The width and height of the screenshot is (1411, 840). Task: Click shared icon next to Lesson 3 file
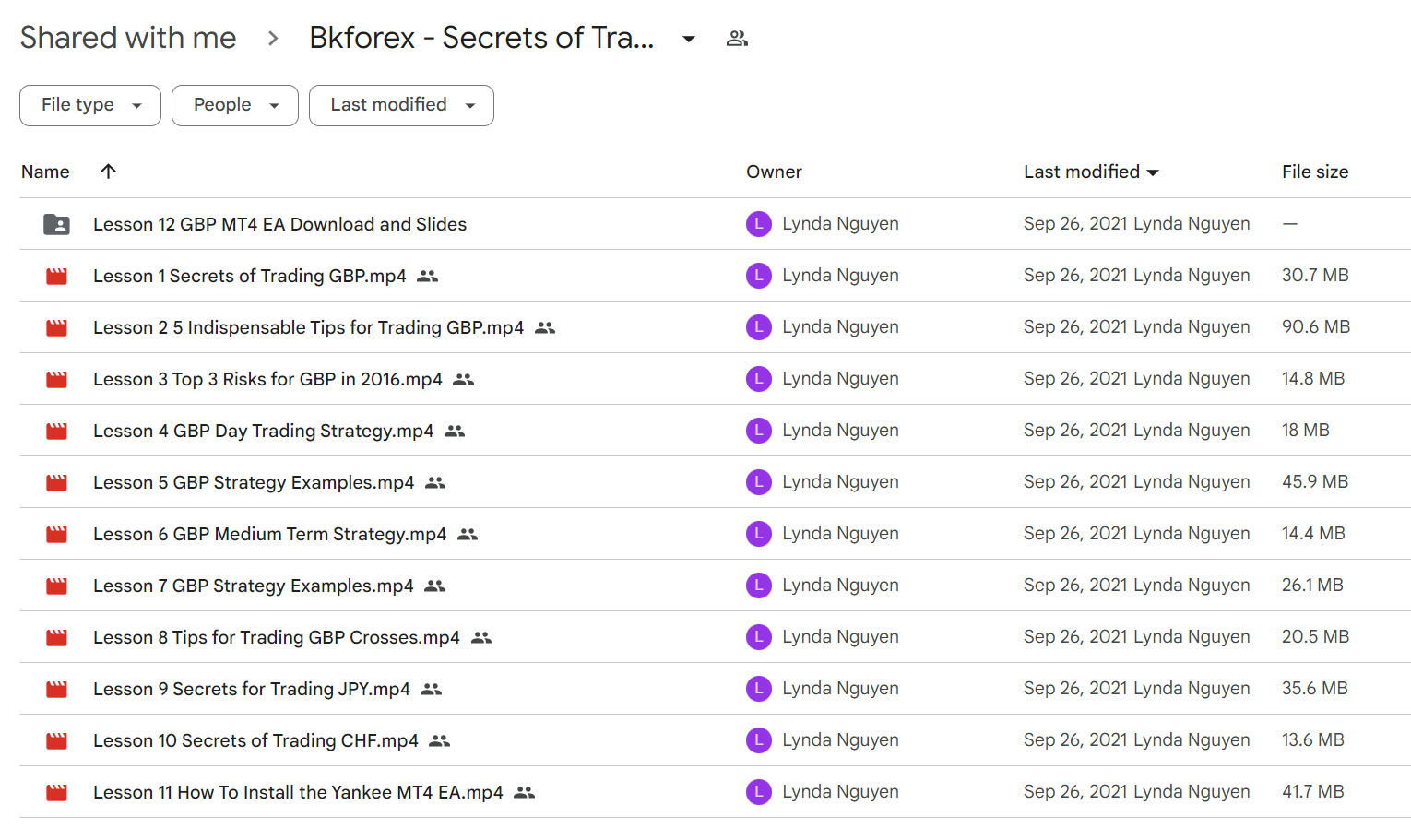(x=463, y=379)
